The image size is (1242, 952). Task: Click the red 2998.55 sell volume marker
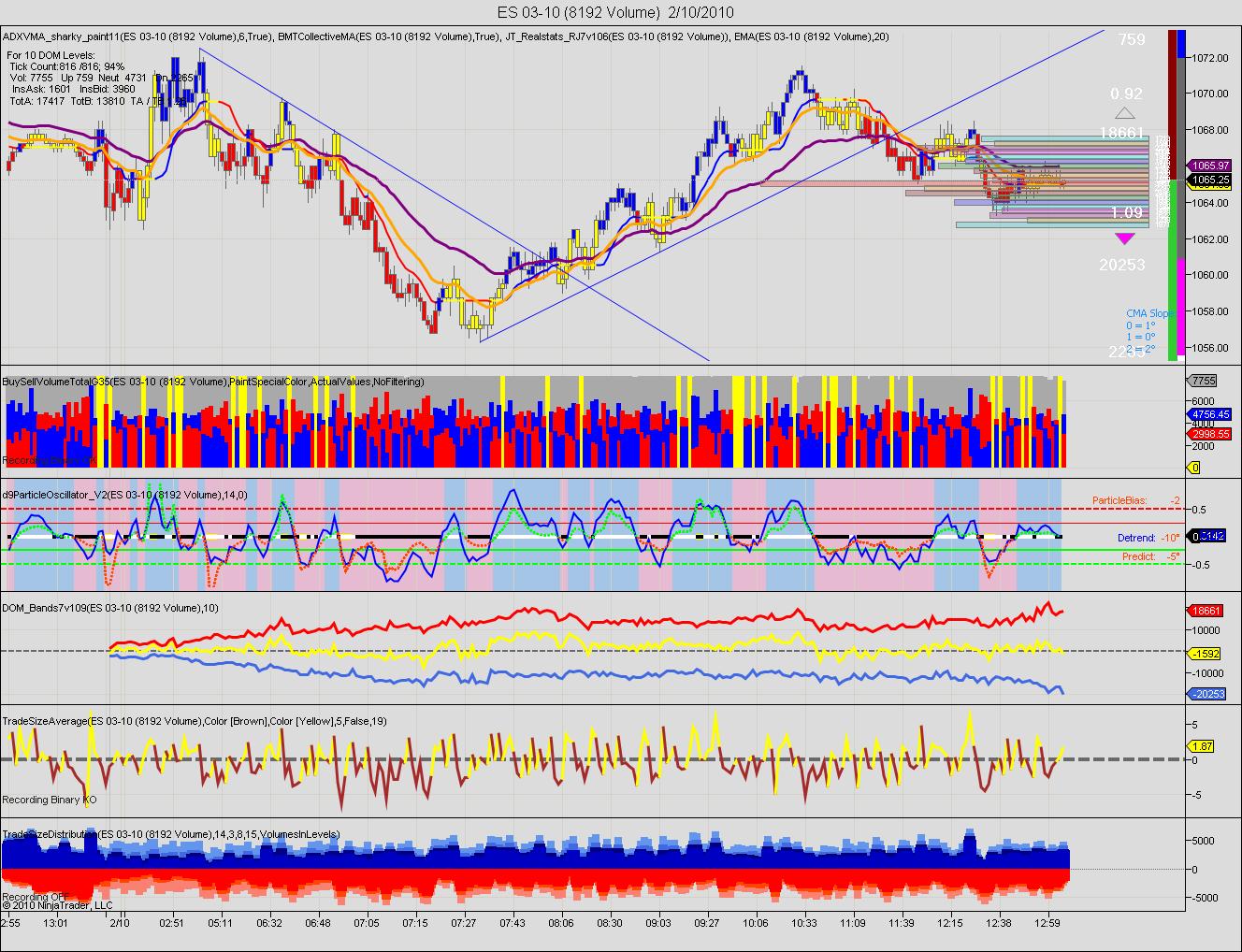(x=1210, y=434)
